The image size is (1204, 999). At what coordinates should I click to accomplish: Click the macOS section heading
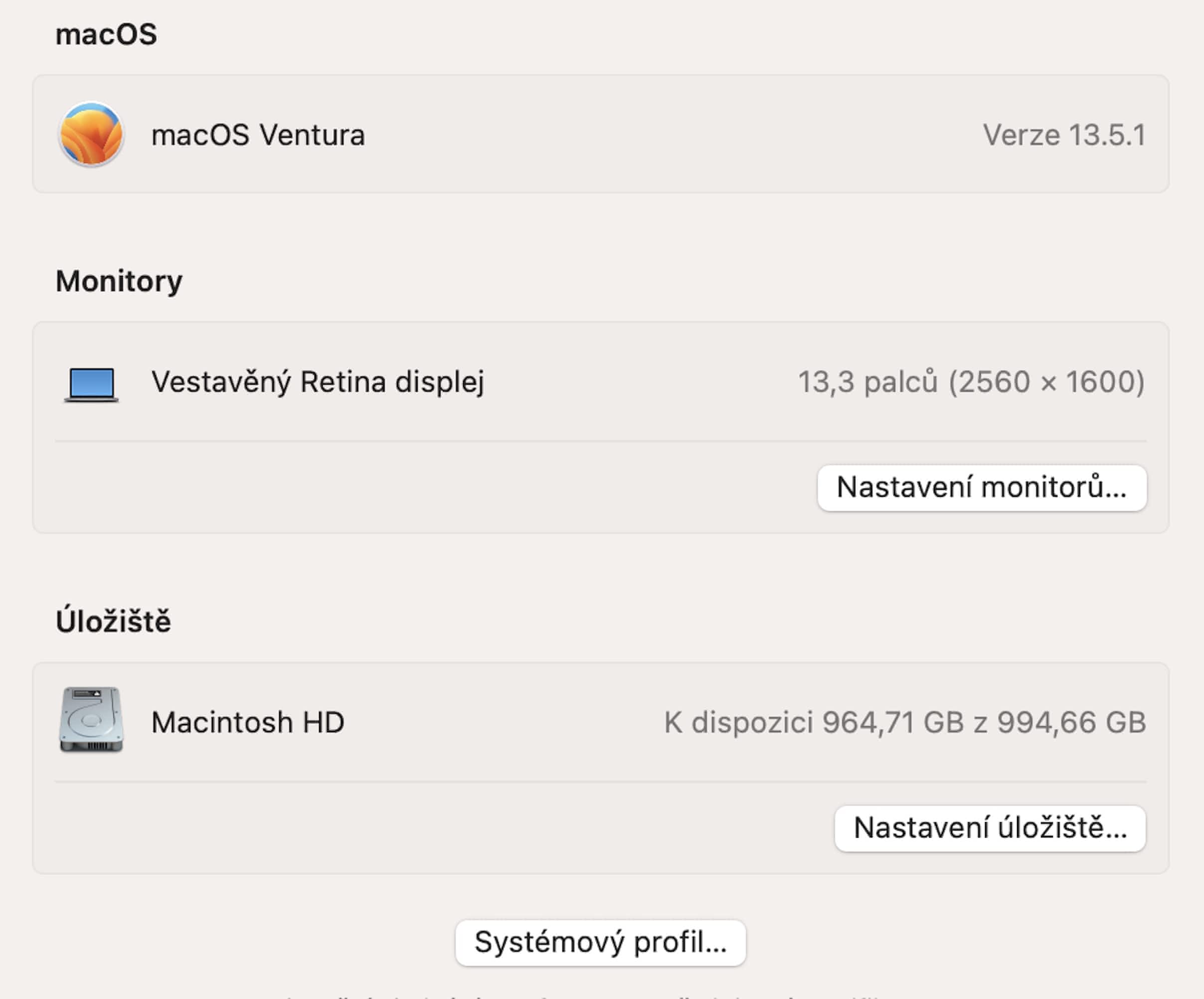click(x=106, y=34)
